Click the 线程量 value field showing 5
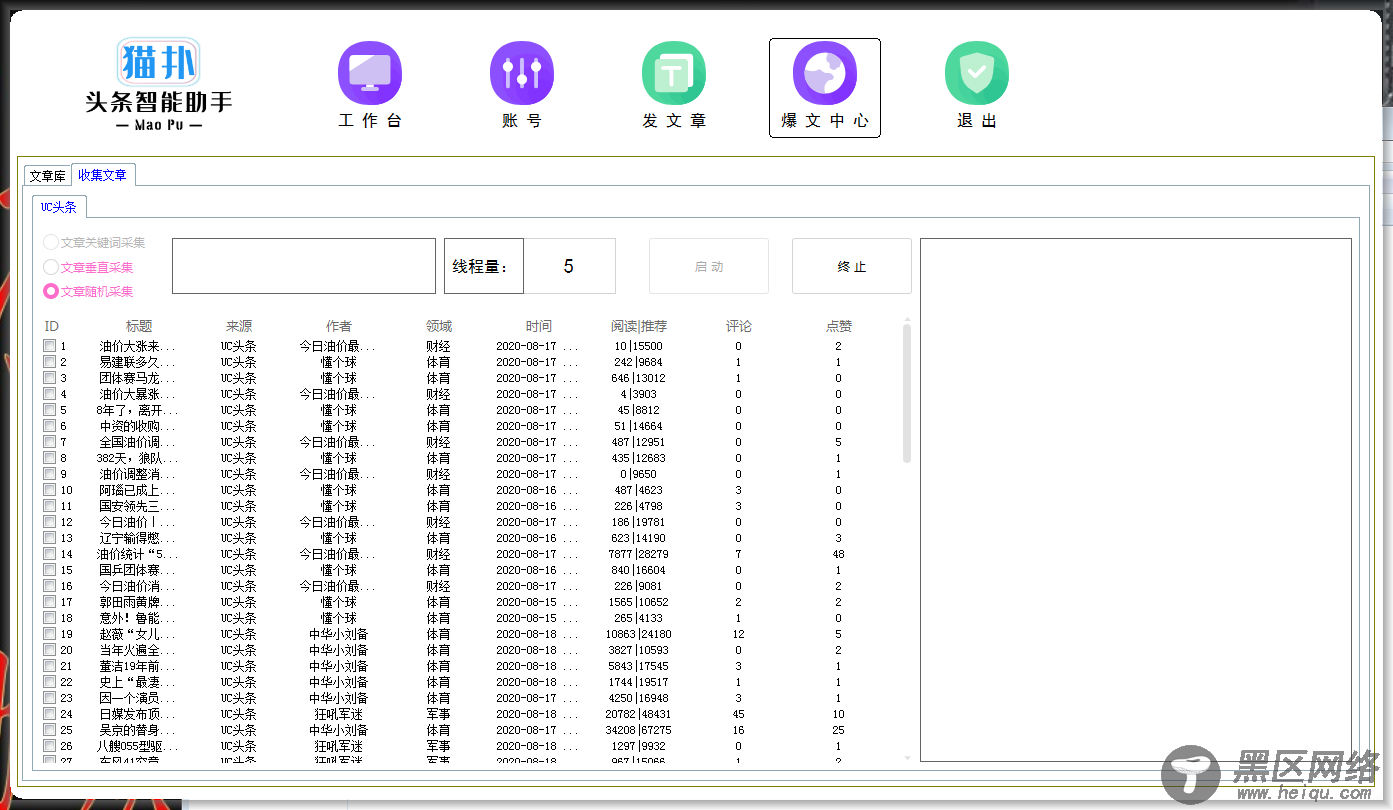The image size is (1393, 810). (569, 266)
